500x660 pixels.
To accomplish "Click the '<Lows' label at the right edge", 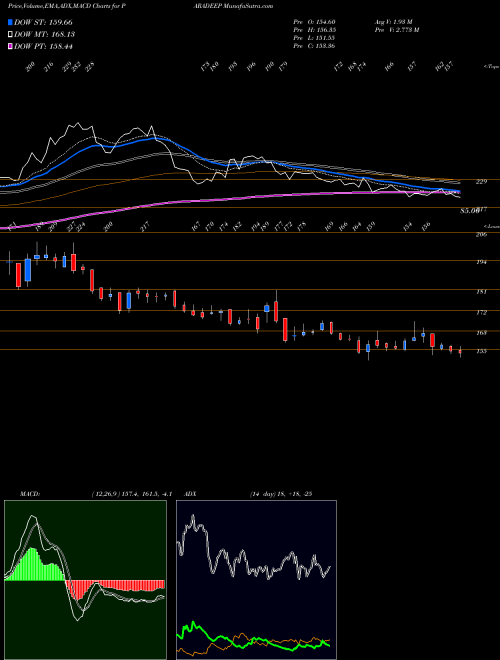I will point(491,226).
